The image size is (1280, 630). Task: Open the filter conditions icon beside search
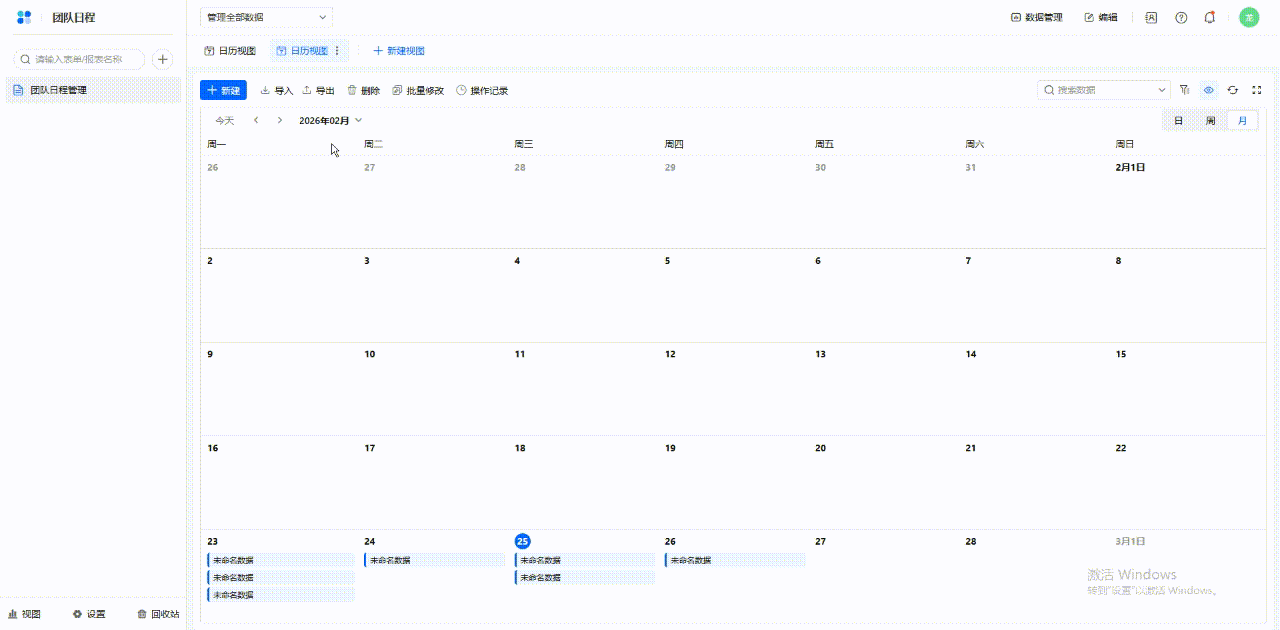tap(1185, 90)
